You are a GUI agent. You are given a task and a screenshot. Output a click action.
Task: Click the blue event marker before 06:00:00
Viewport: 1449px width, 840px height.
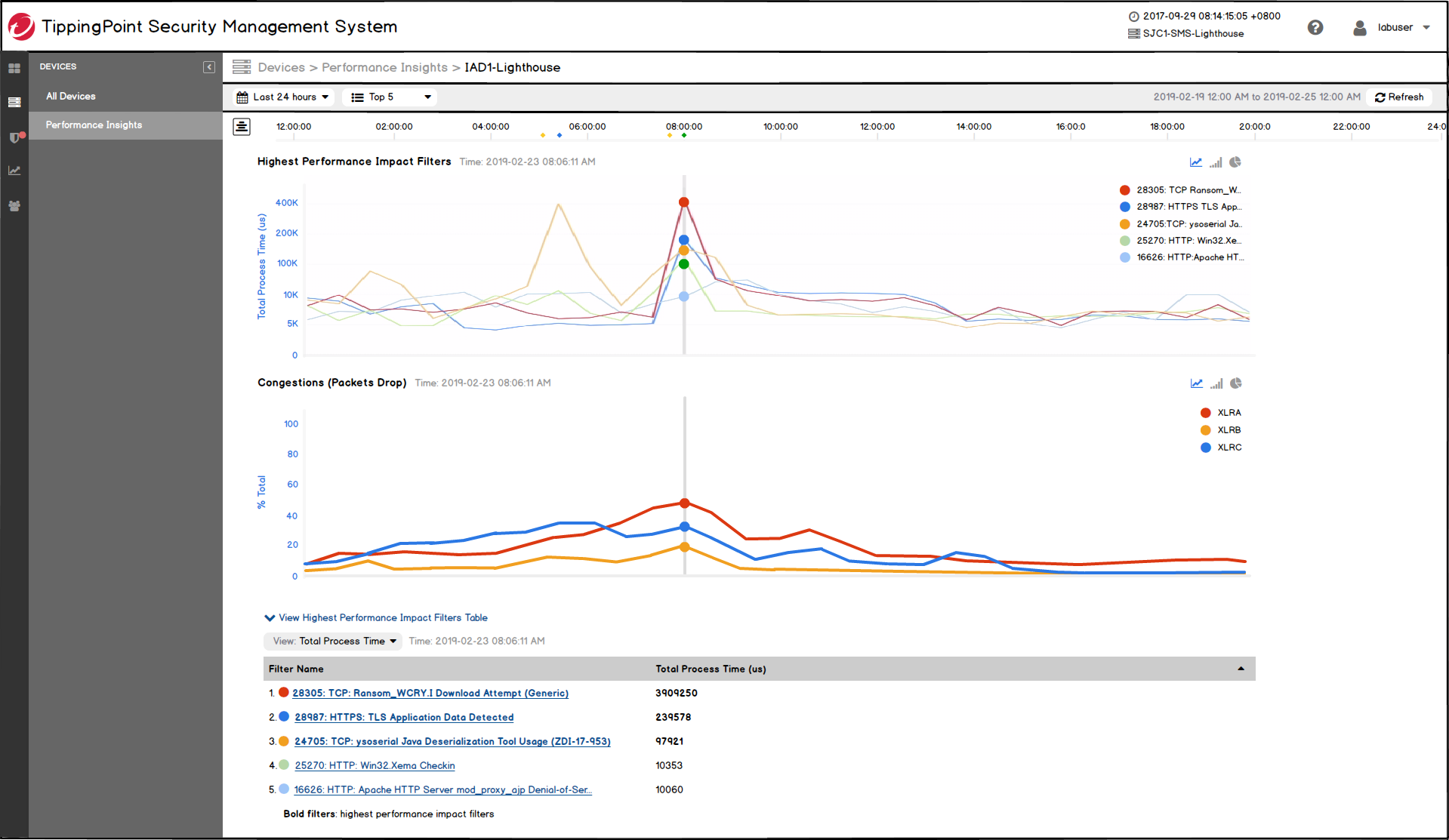[560, 135]
